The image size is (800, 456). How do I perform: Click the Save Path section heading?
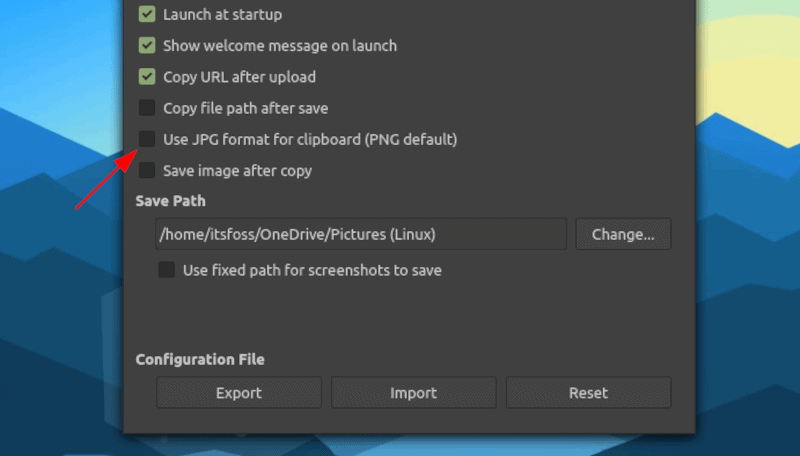click(171, 201)
